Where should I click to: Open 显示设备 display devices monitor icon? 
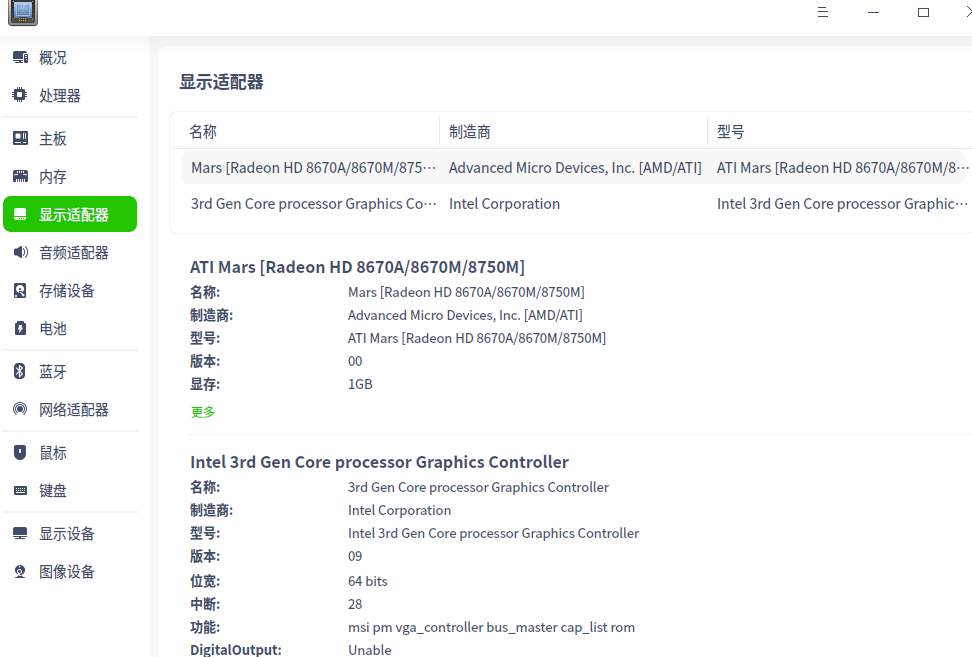(x=20, y=533)
